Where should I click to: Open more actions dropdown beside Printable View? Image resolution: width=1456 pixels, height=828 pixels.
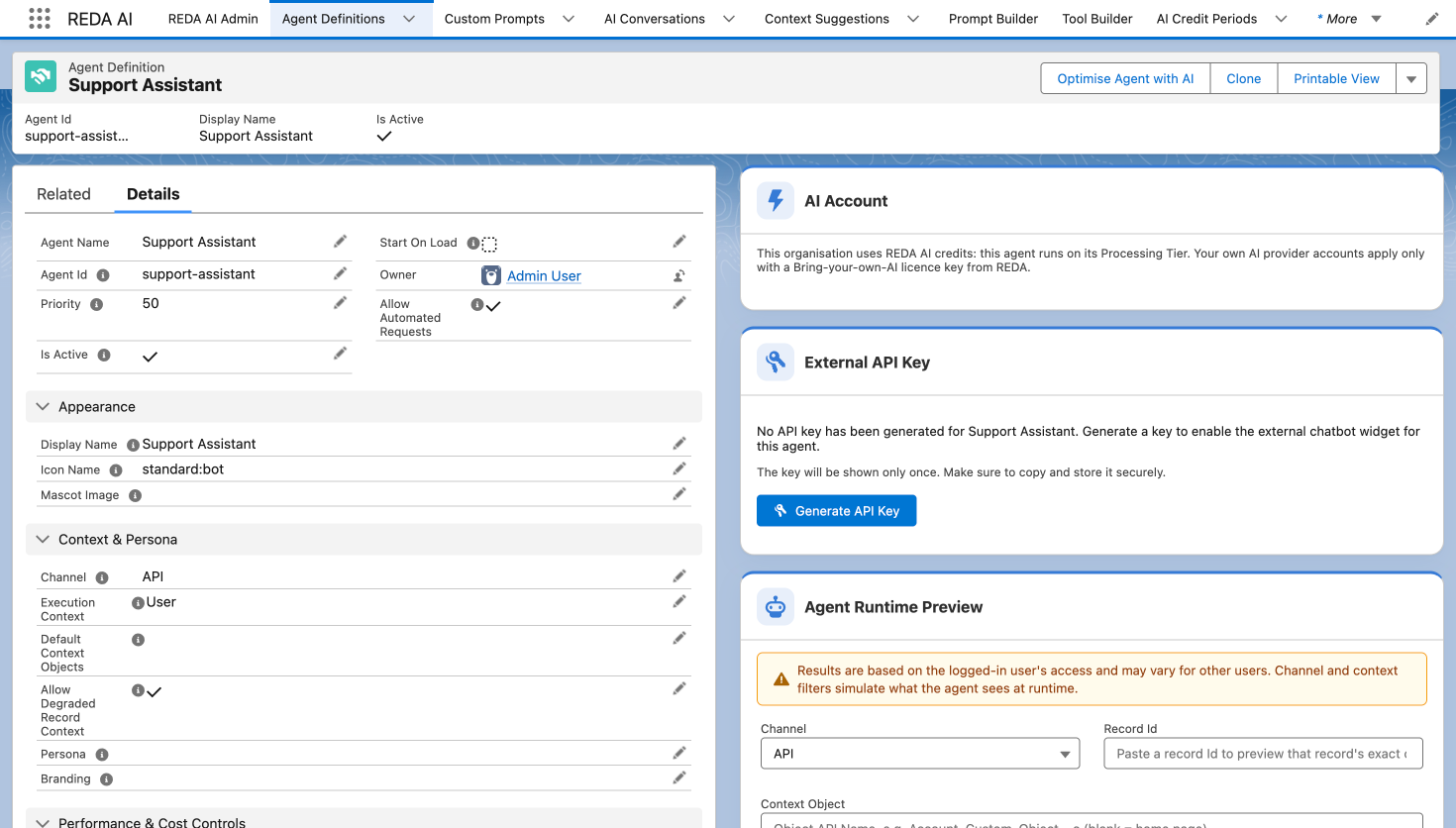click(1411, 79)
